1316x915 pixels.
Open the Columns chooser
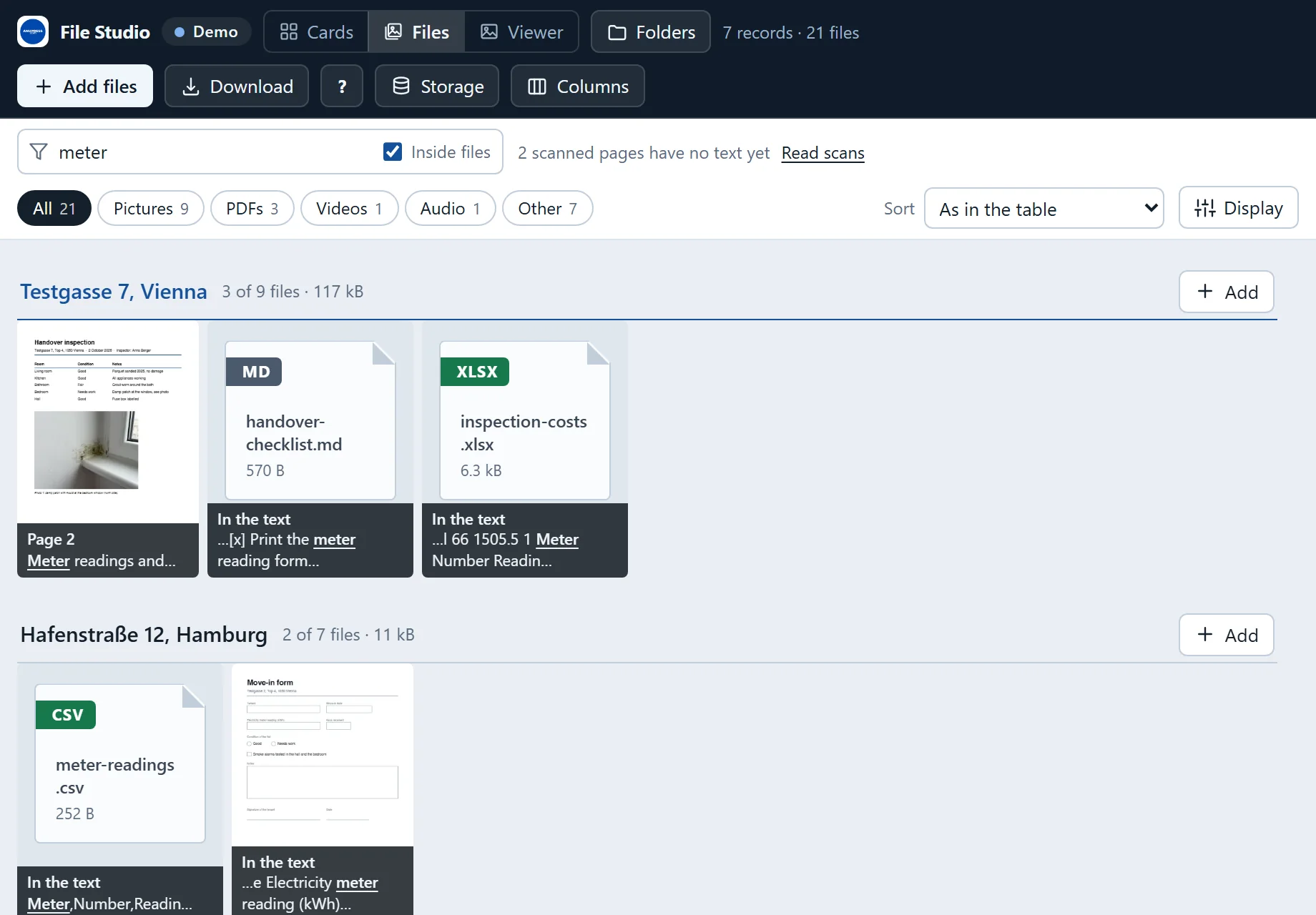[x=578, y=86]
